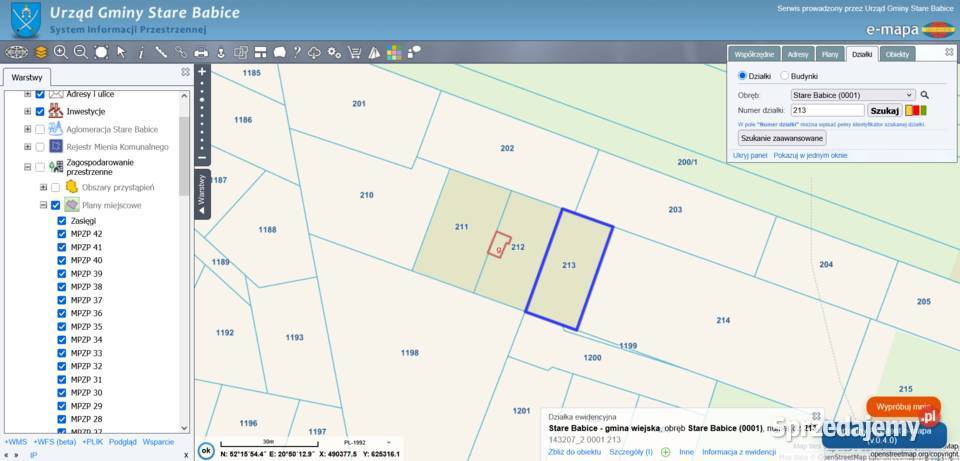Uncheck the Inwestycje layer checkbox
Image resolution: width=960 pixels, height=461 pixels.
(40, 111)
